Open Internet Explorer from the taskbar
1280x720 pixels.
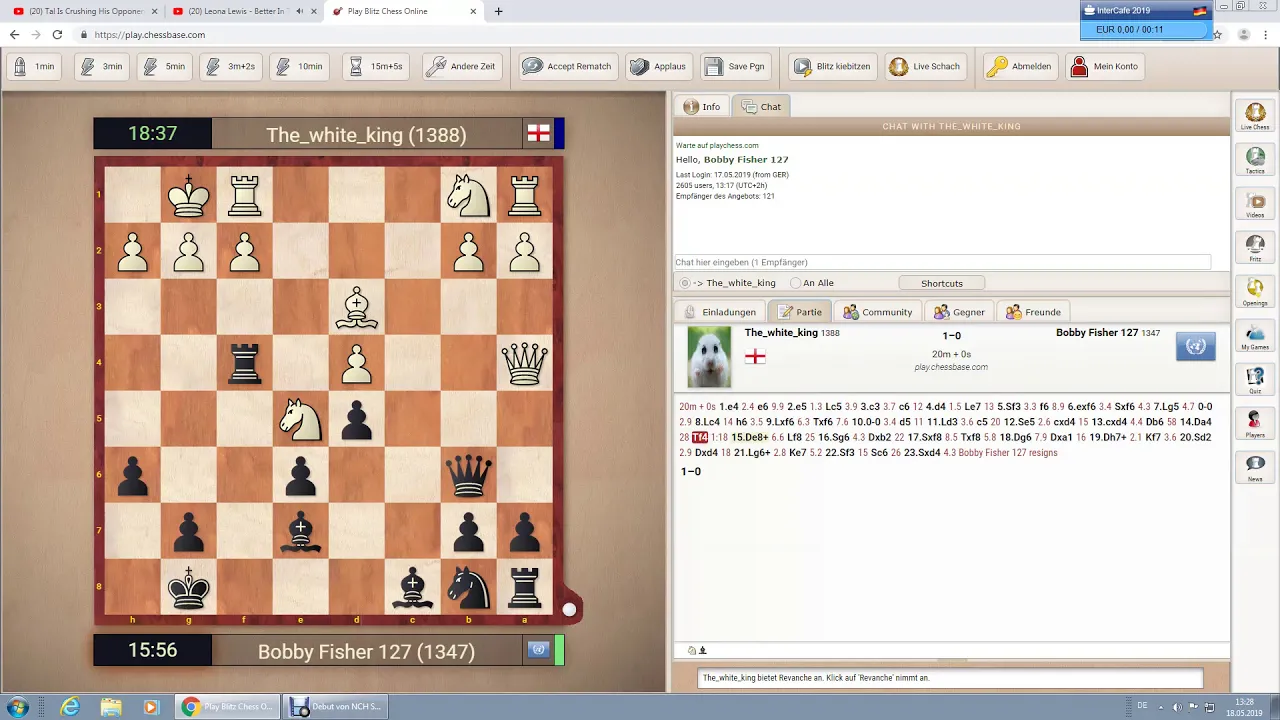pos(70,707)
